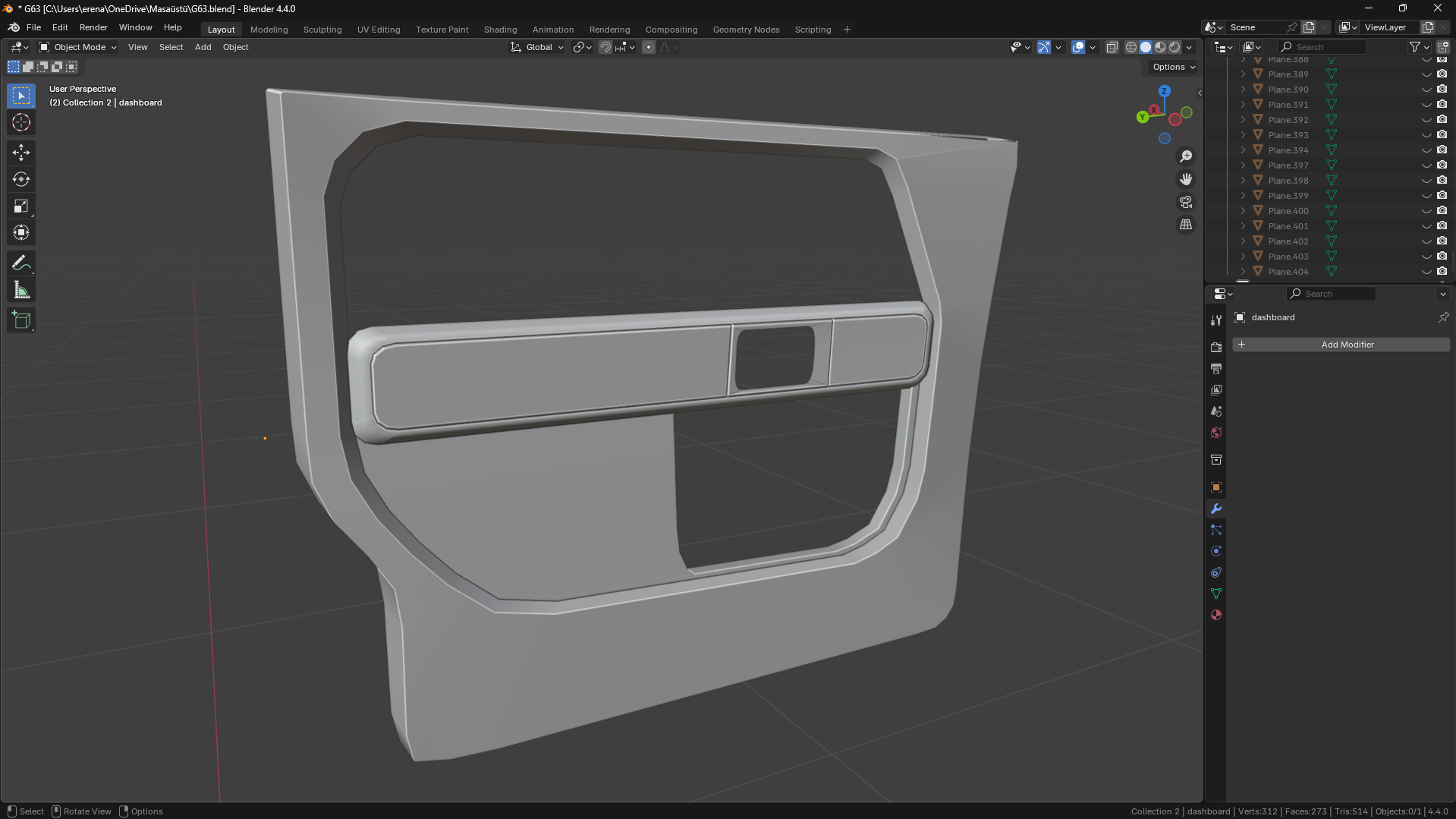Open the overlays options dropdown
The height and width of the screenshot is (819, 1456).
coord(1093,47)
